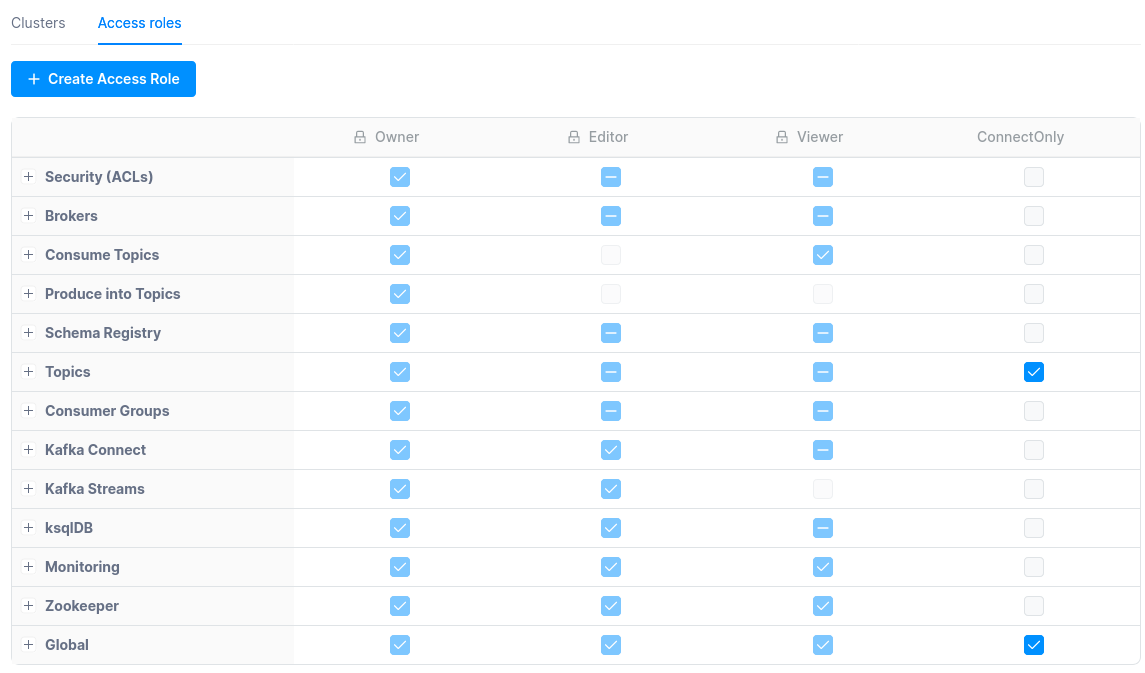Screen dimensions: 1145x673
Task: Click the Owner checkbox for Global
Action: [400, 645]
